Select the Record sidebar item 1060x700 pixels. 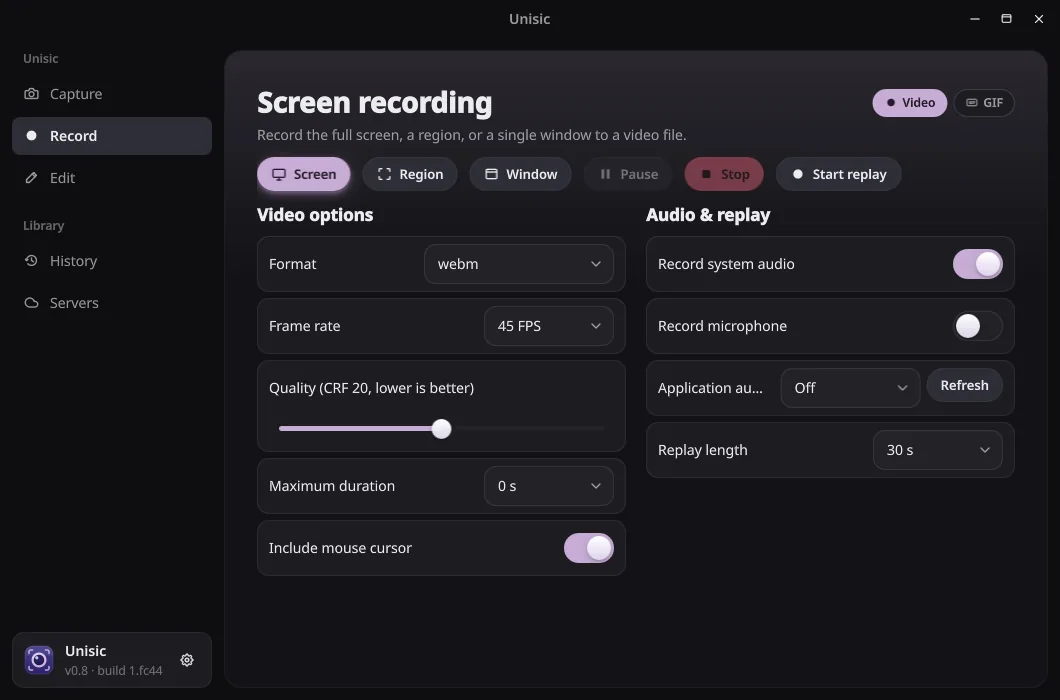(x=112, y=136)
